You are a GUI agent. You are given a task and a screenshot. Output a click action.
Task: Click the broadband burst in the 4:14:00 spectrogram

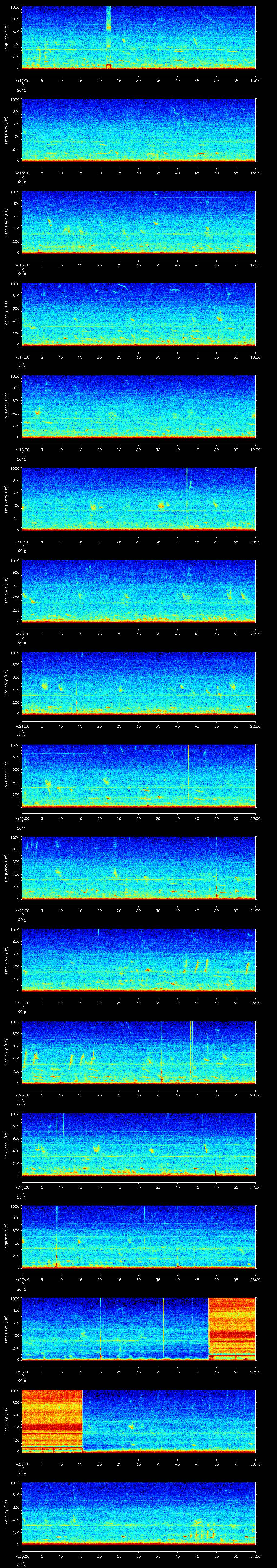(x=108, y=36)
